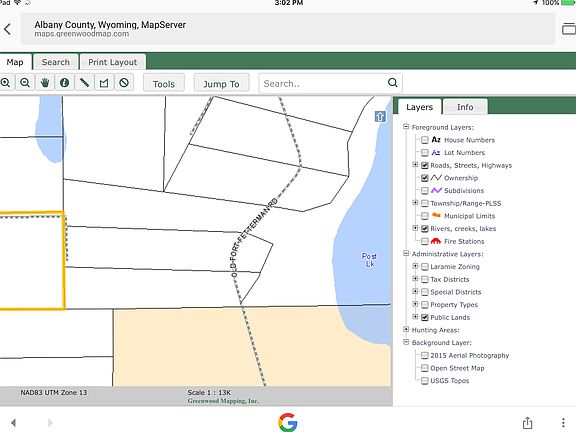Collapse the Background Layer group

click(406, 342)
